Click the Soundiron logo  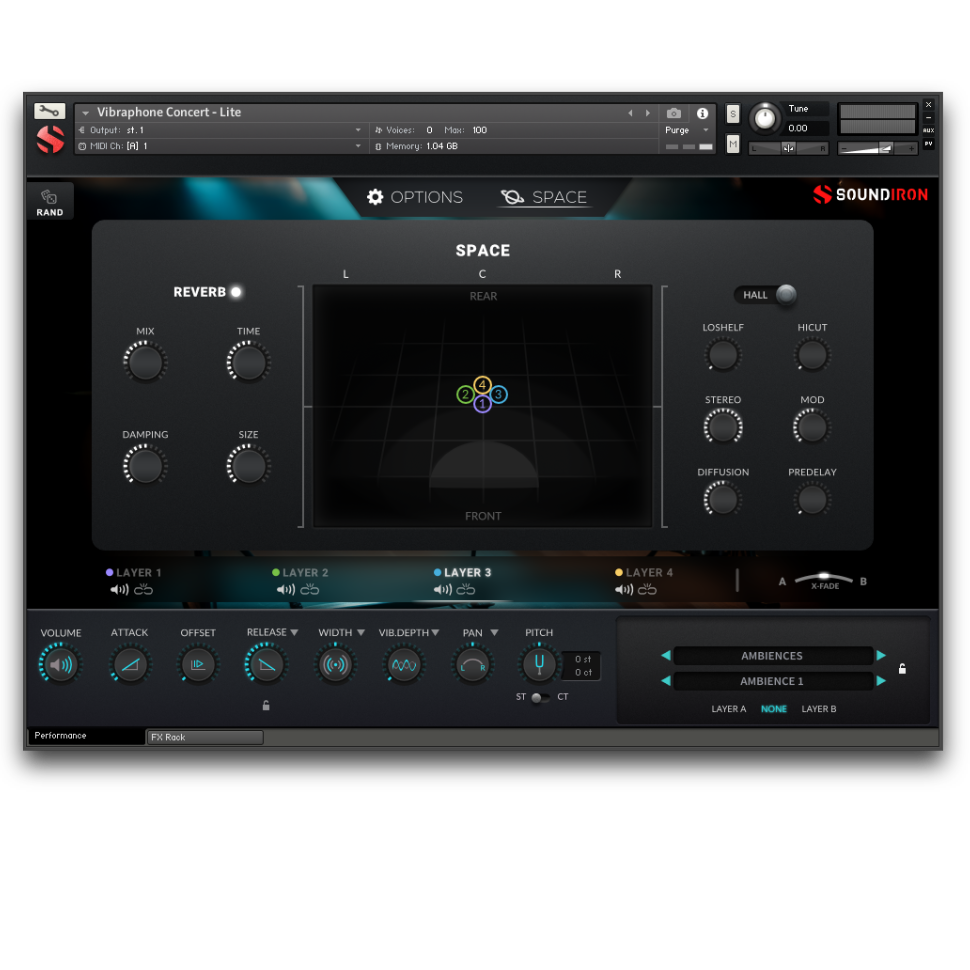869,195
